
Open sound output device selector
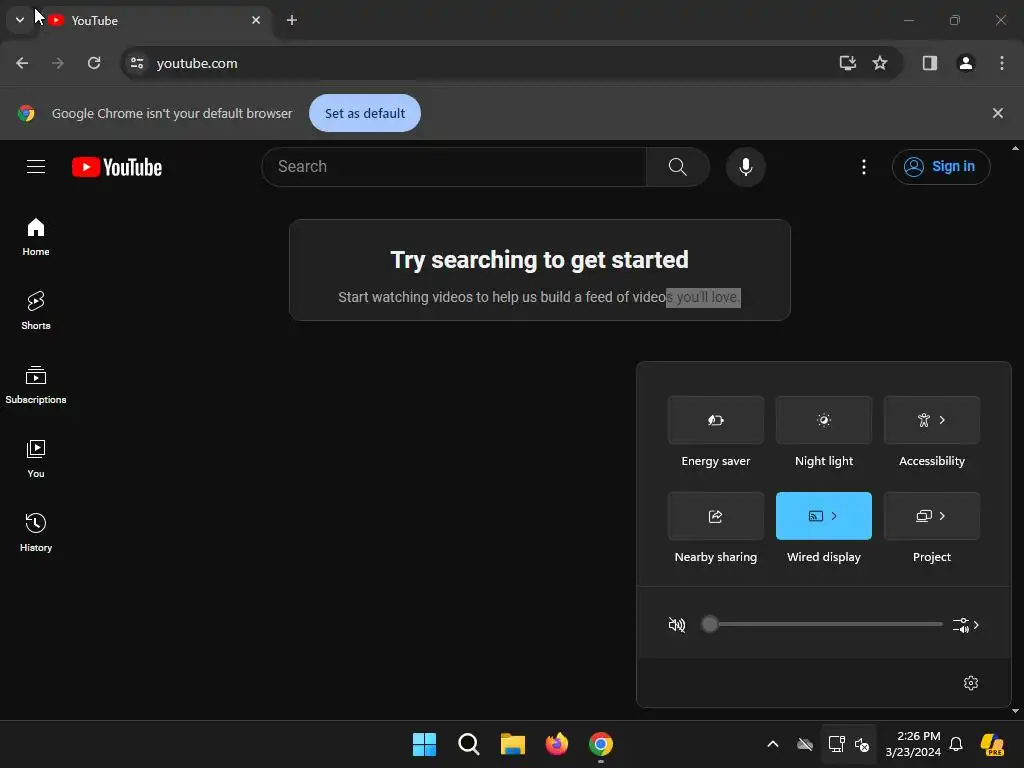[966, 625]
